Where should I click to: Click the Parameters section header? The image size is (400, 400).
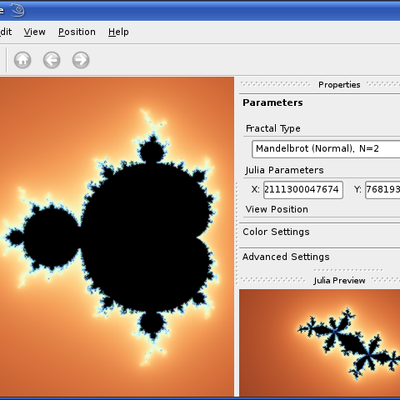point(273,103)
